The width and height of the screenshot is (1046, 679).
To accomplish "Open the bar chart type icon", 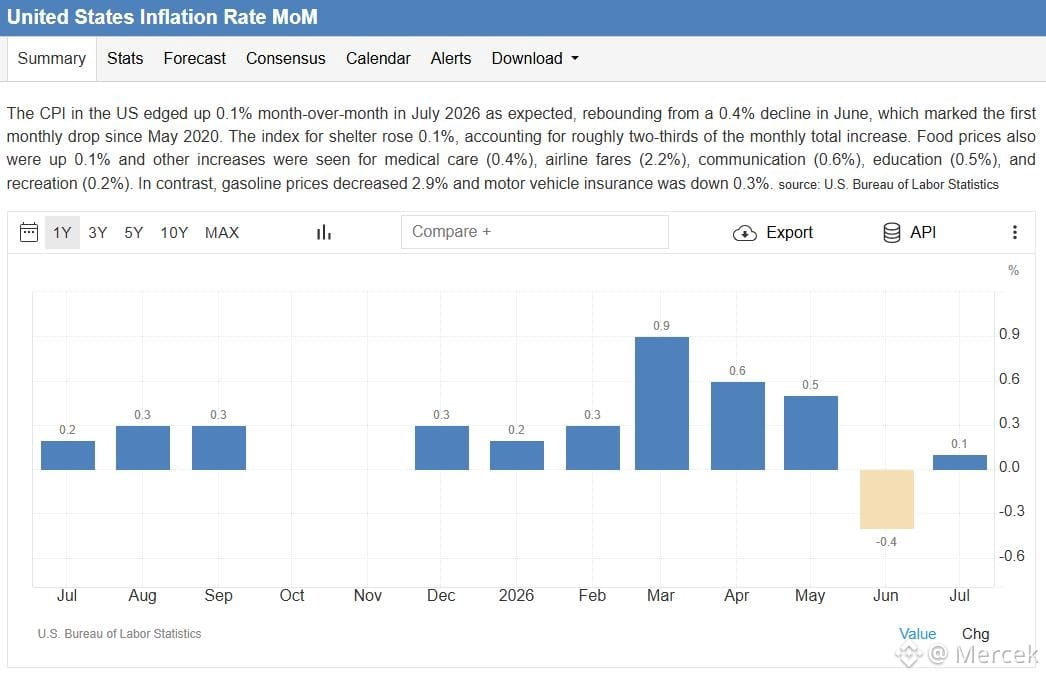I will [324, 232].
